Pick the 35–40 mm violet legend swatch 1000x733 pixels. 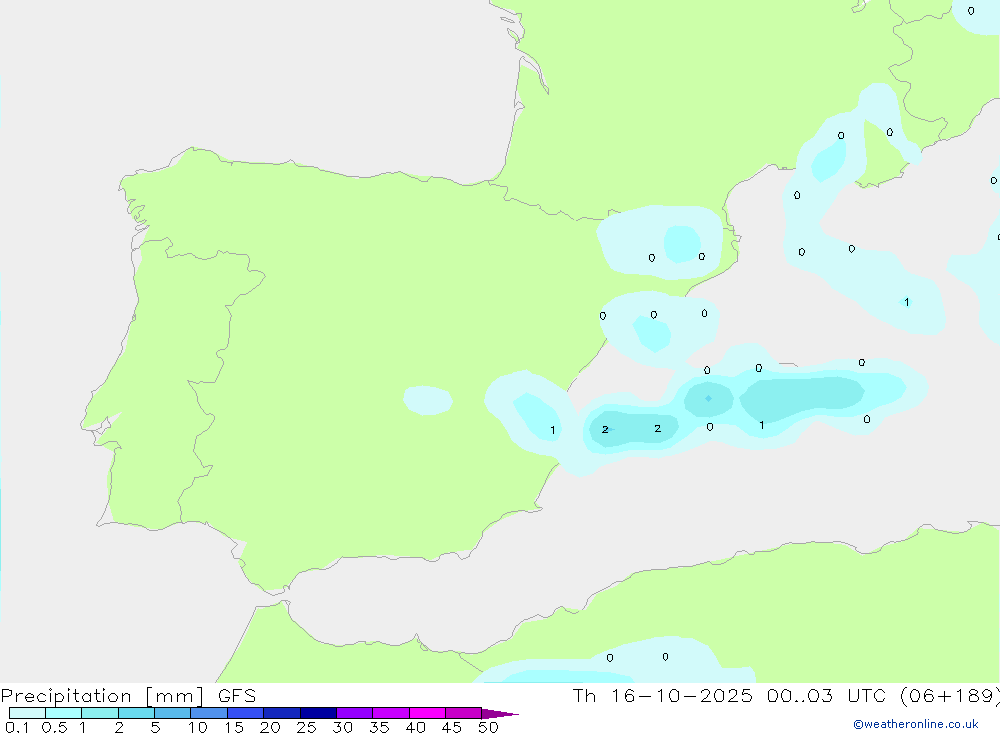[390, 713]
